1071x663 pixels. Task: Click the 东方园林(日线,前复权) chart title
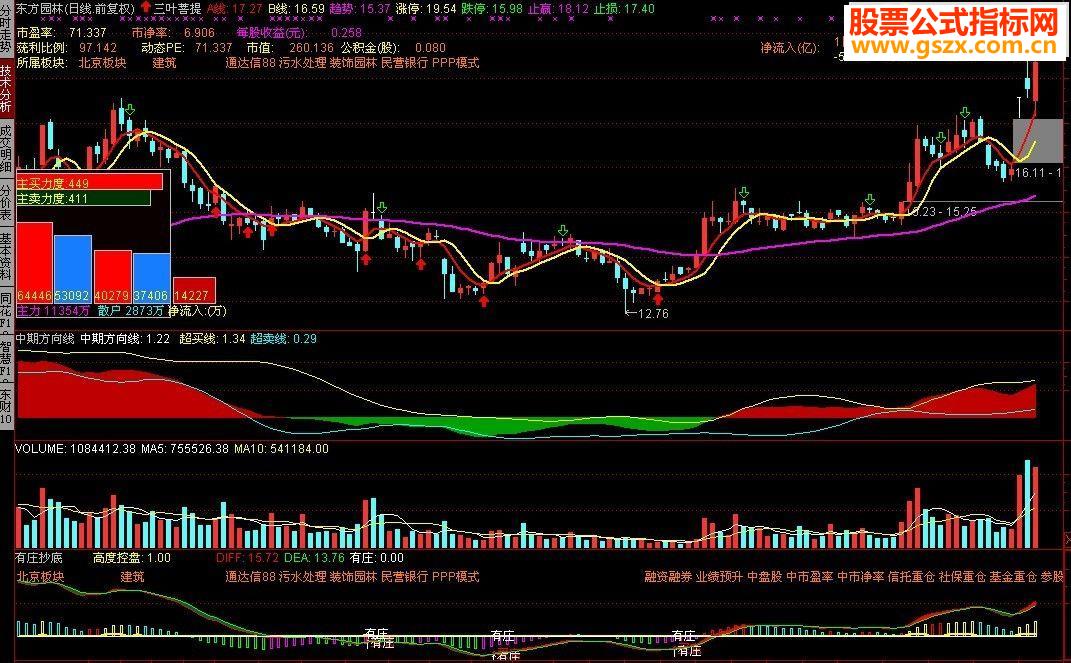tap(74, 9)
